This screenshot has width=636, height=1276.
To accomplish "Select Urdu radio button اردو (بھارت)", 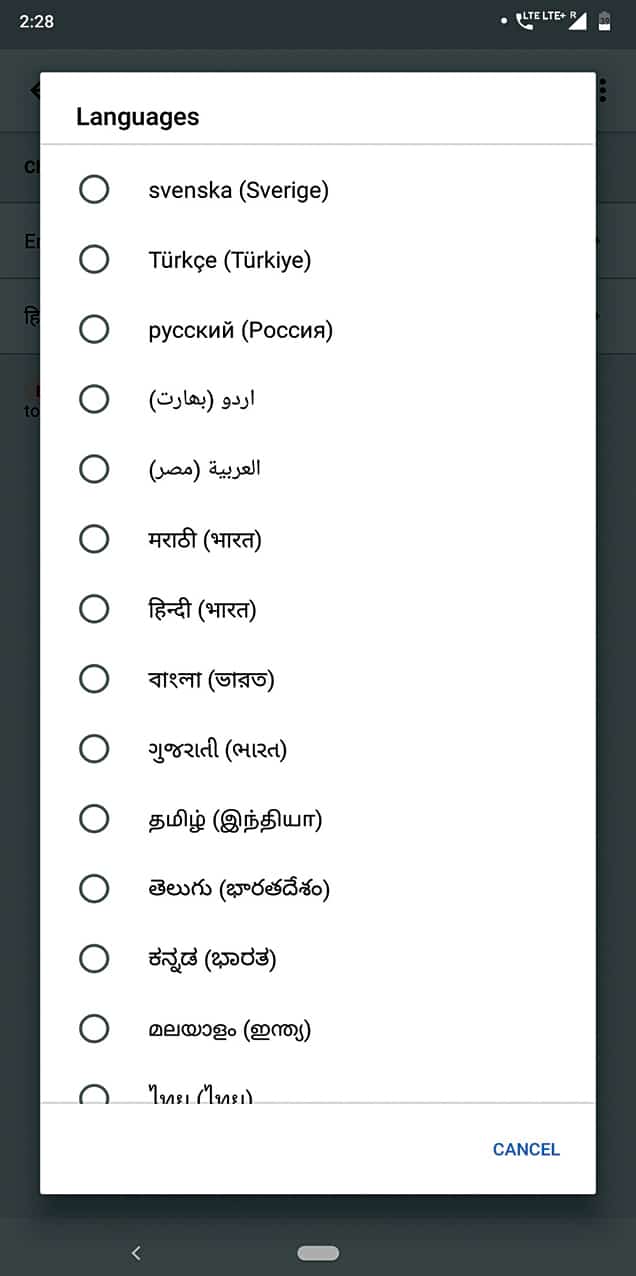I will [94, 399].
